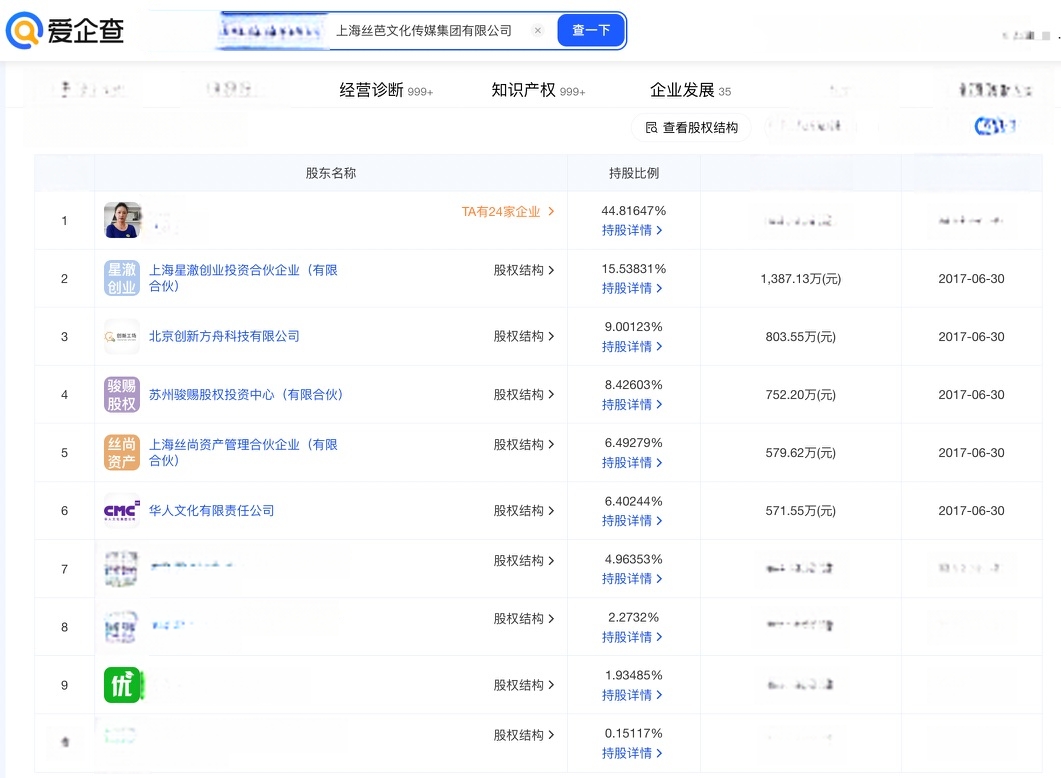1061x778 pixels.
Task: Expand 股权结构 in row 7
Action: pos(524,561)
